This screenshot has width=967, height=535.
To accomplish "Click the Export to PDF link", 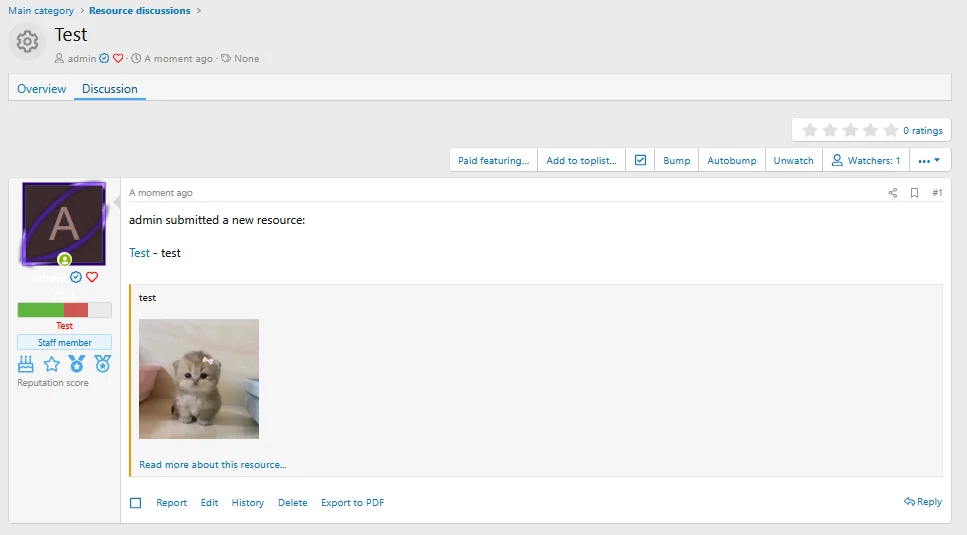I will tap(352, 503).
